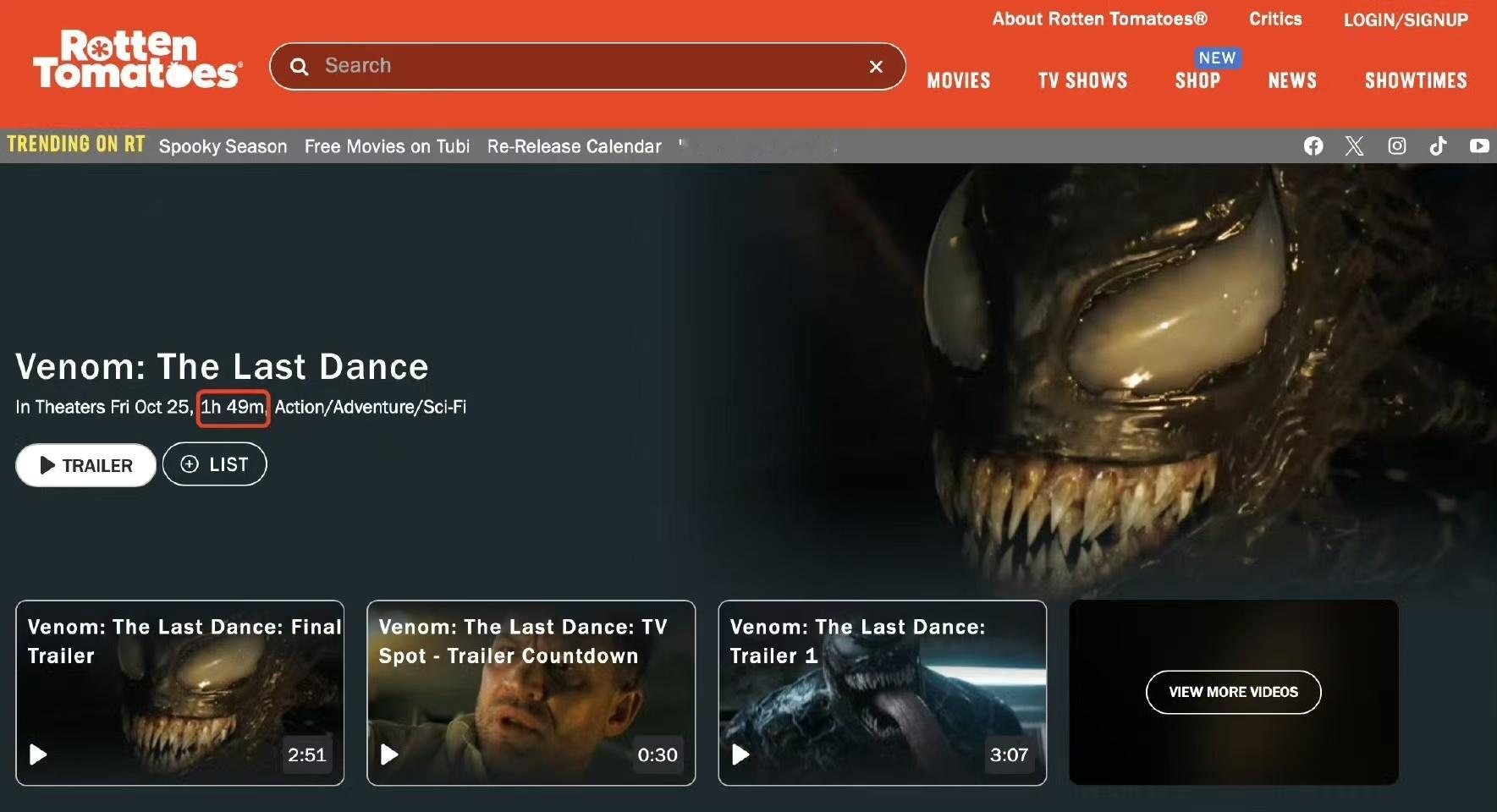Click the 1h 49m runtime text
This screenshot has width=1497, height=812.
coord(233,407)
